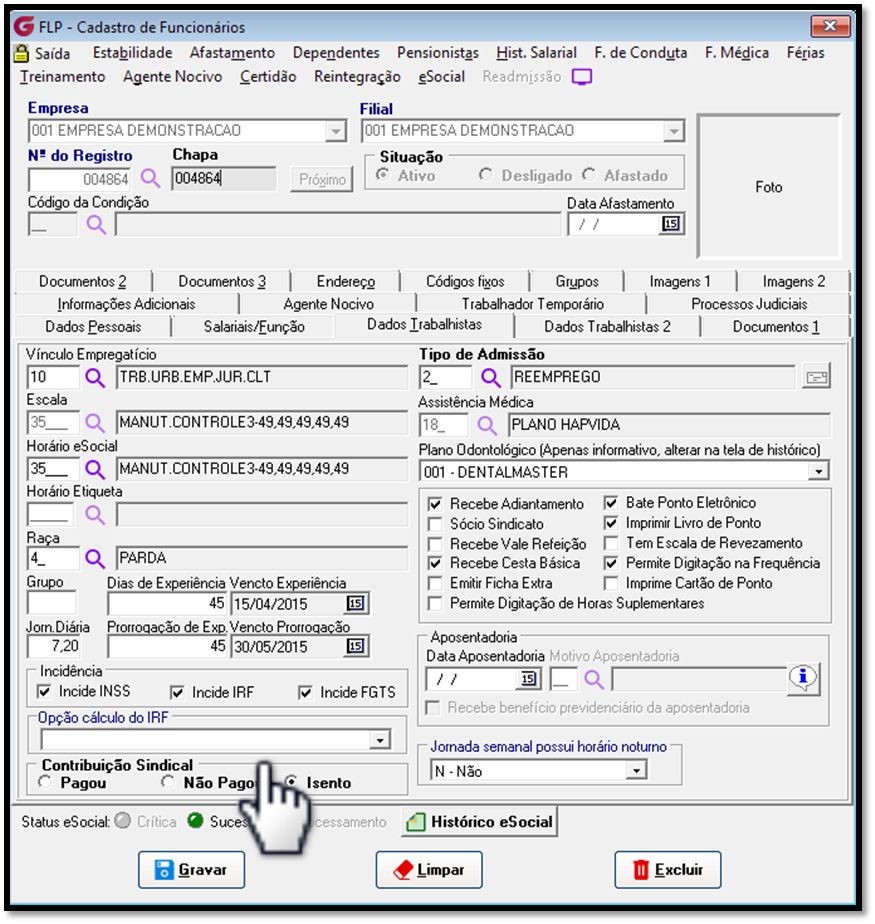Screen dimensions: 875x924
Task: Open Raça lookup magnifier
Action: pyautogui.click(x=95, y=558)
